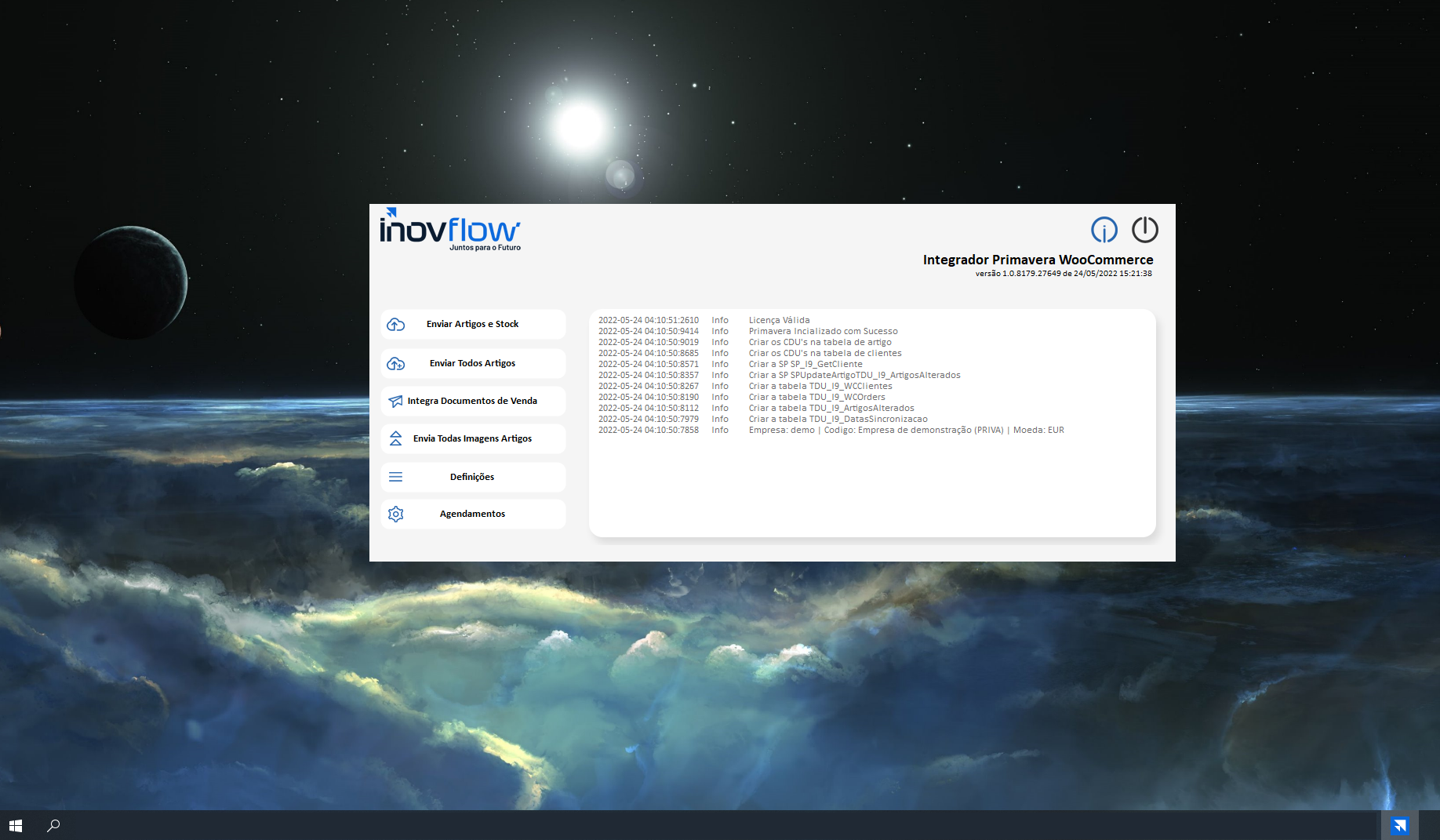
Task: Select the 'Licença Válida' log entry
Action: tap(779, 320)
